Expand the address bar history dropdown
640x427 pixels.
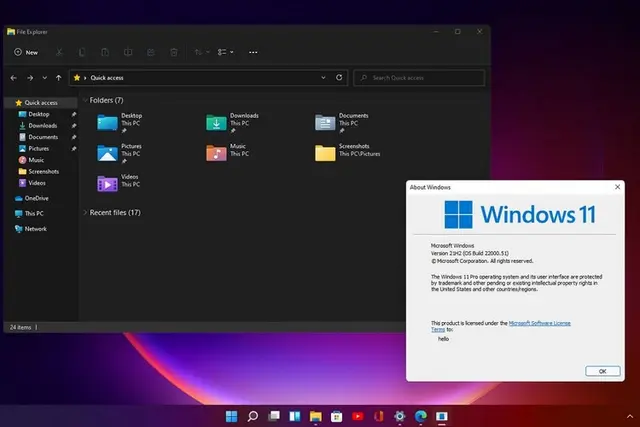coord(323,78)
